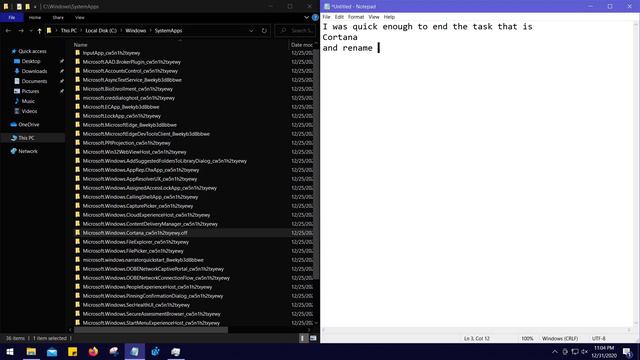Viewport: 640px width, 360px height.
Task: Switch to Notepad in the taskbar
Action: coord(134,351)
